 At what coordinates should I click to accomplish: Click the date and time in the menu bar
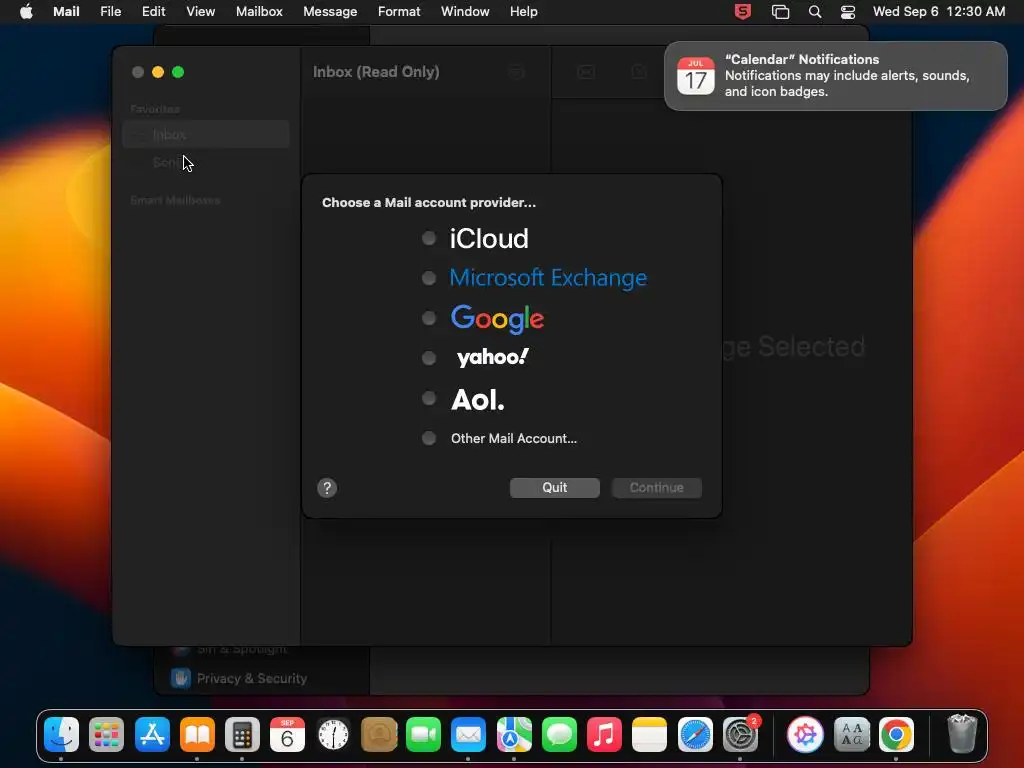coord(938,12)
